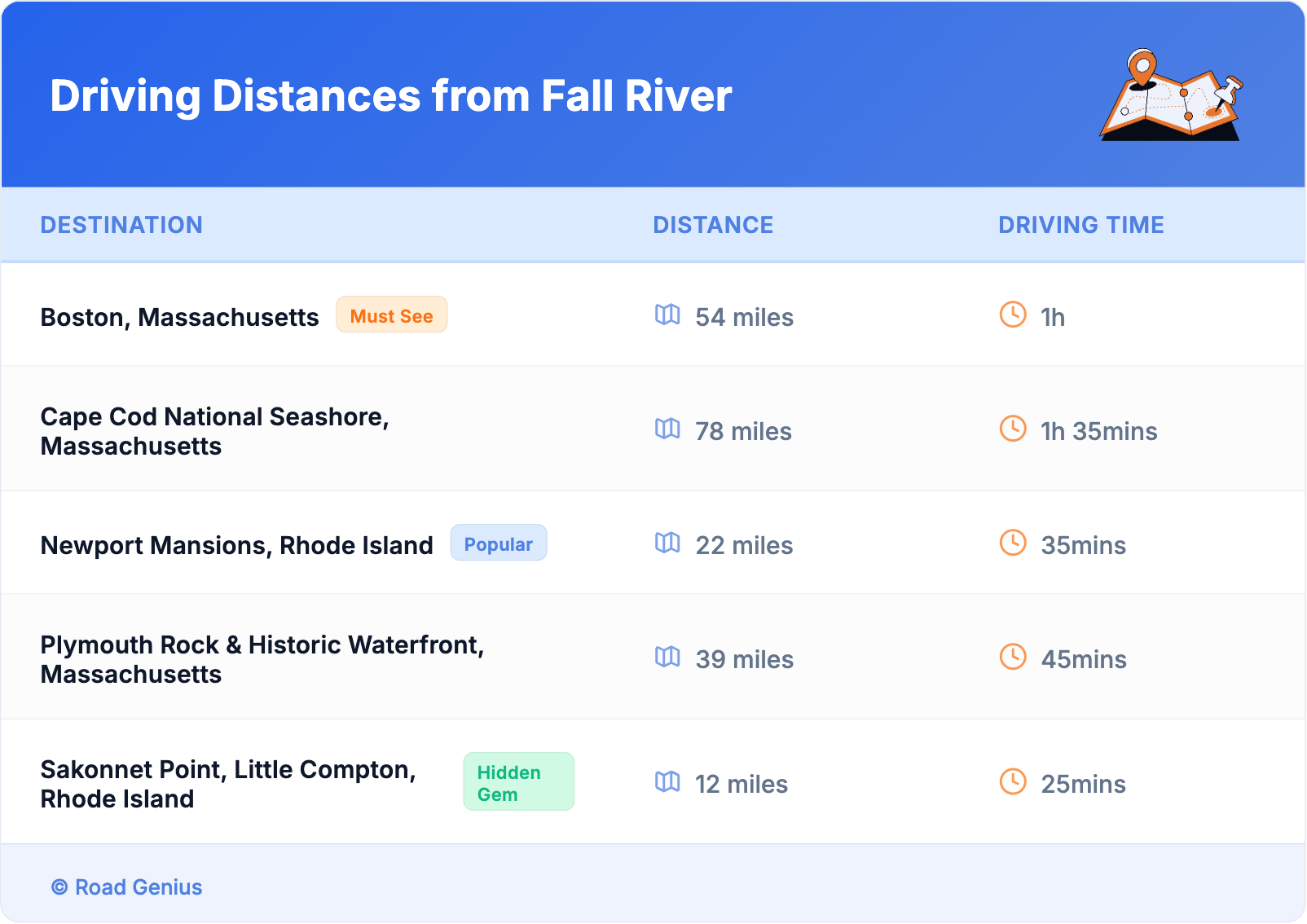Click the Distance column header

[x=713, y=225]
